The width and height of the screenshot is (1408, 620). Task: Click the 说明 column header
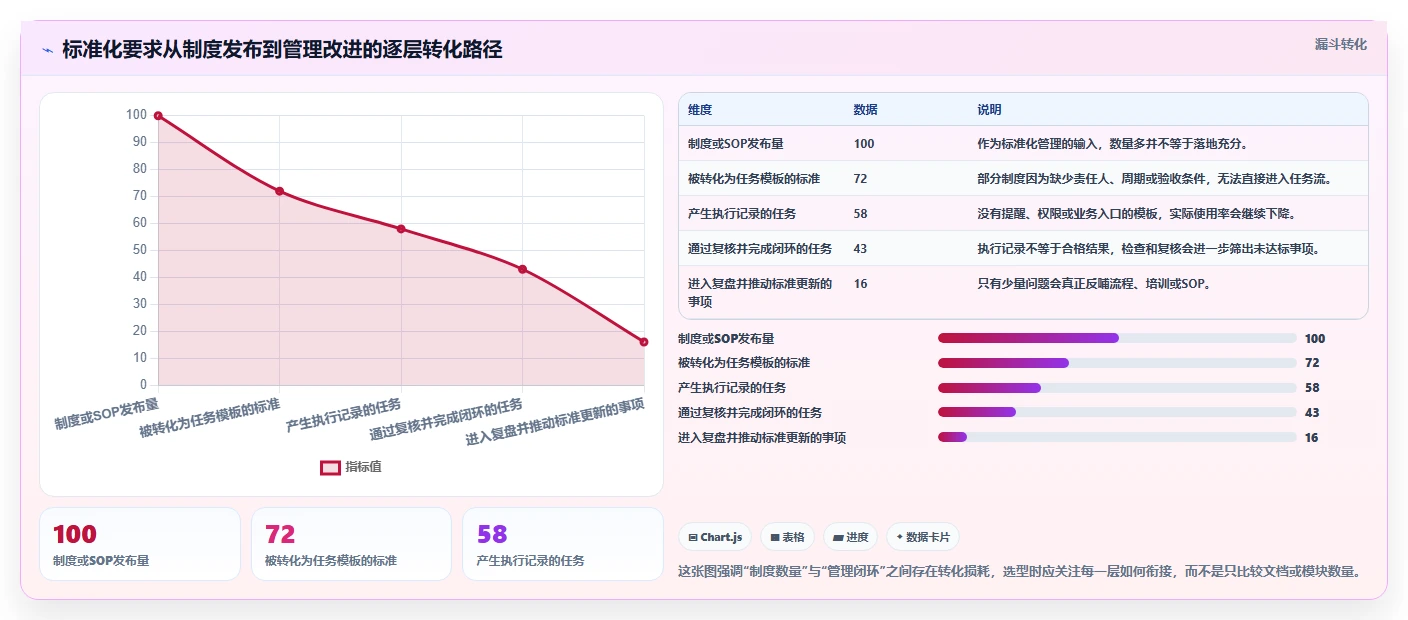(x=989, y=110)
